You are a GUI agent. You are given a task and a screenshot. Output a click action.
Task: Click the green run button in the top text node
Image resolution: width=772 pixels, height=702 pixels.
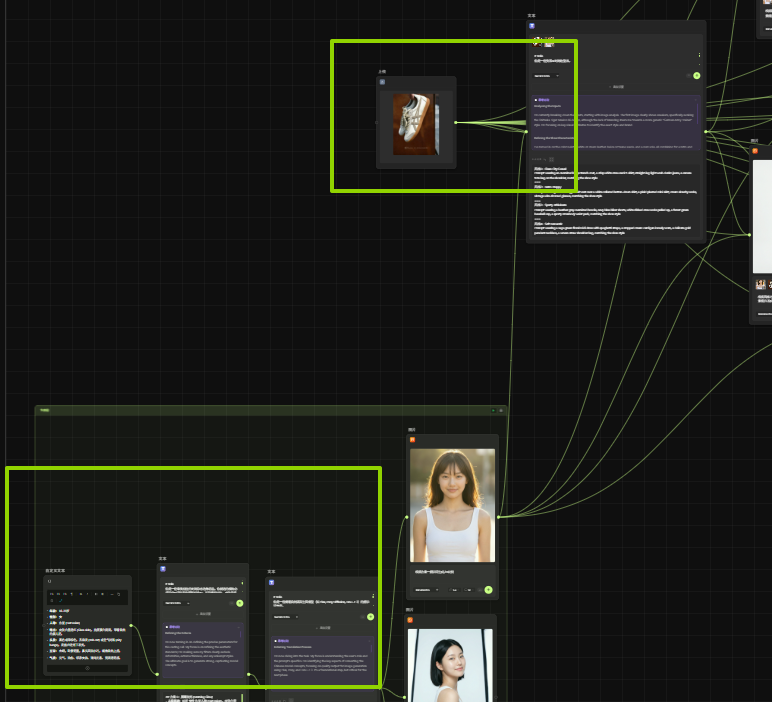pyautogui.click(x=697, y=75)
